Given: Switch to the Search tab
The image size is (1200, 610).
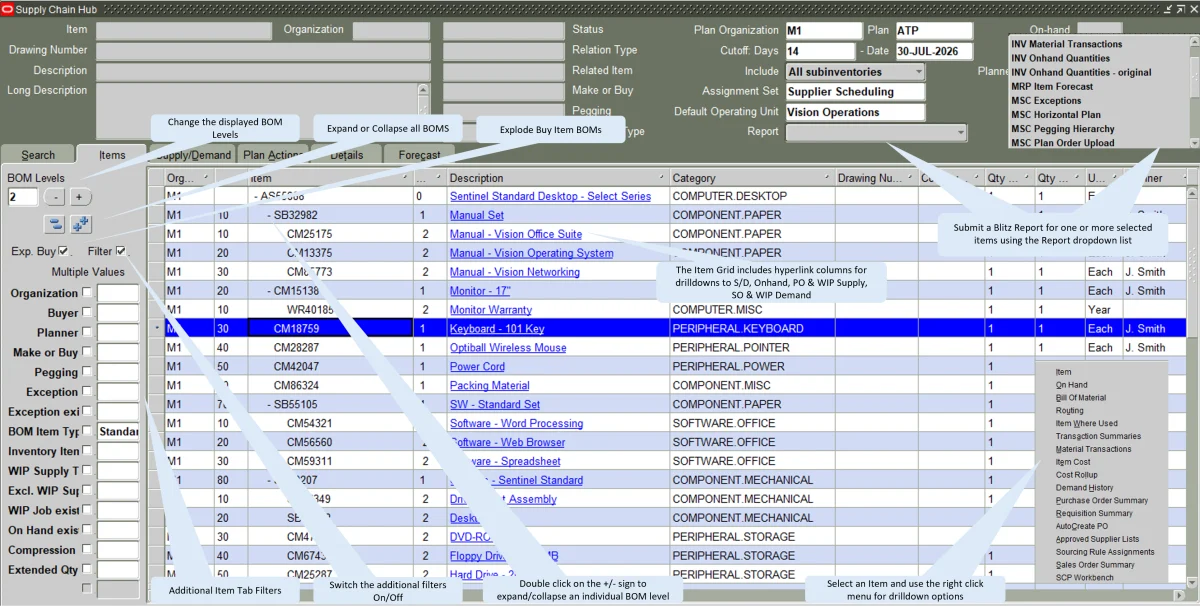Looking at the screenshot, I should coord(38,155).
